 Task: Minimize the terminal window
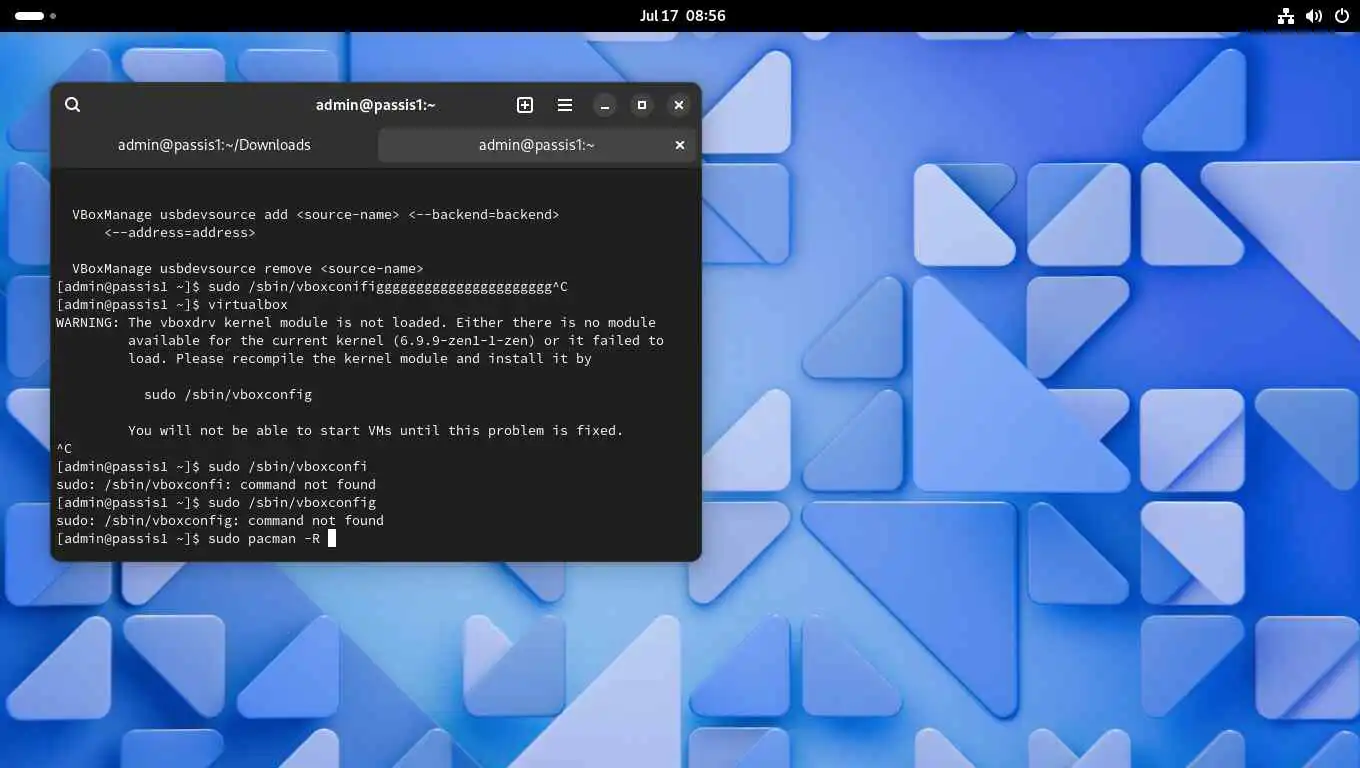click(x=605, y=105)
